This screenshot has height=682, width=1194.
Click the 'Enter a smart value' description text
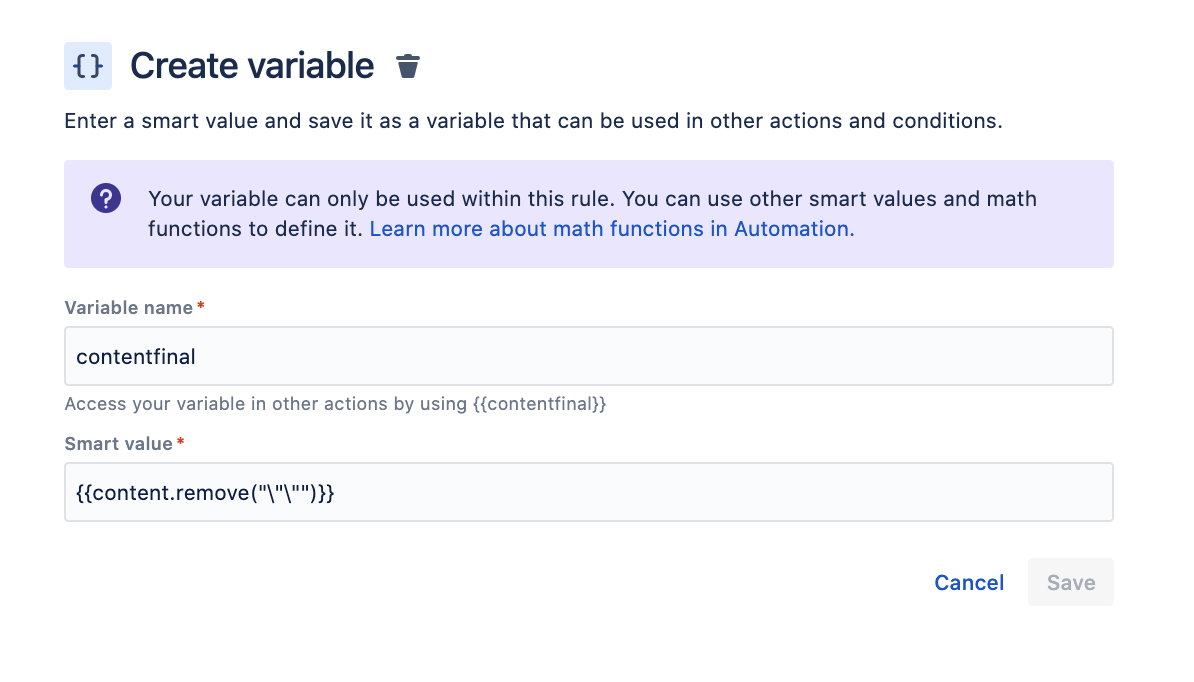532,122
